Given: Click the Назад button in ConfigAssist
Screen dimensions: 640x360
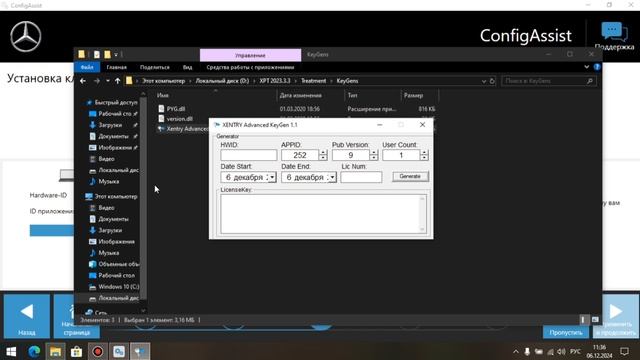Looking at the screenshot, I should (x=27, y=316).
